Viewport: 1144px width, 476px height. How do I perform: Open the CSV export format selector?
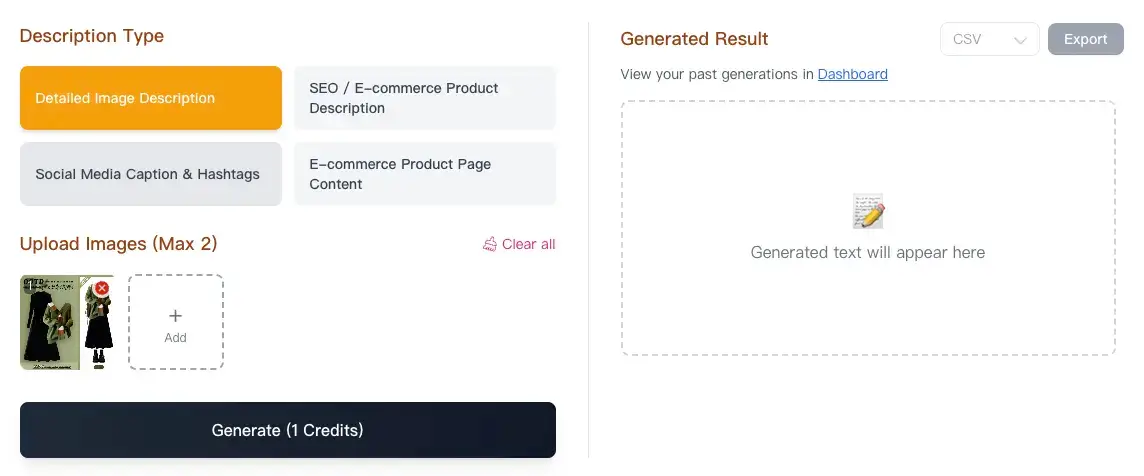[x=989, y=40]
